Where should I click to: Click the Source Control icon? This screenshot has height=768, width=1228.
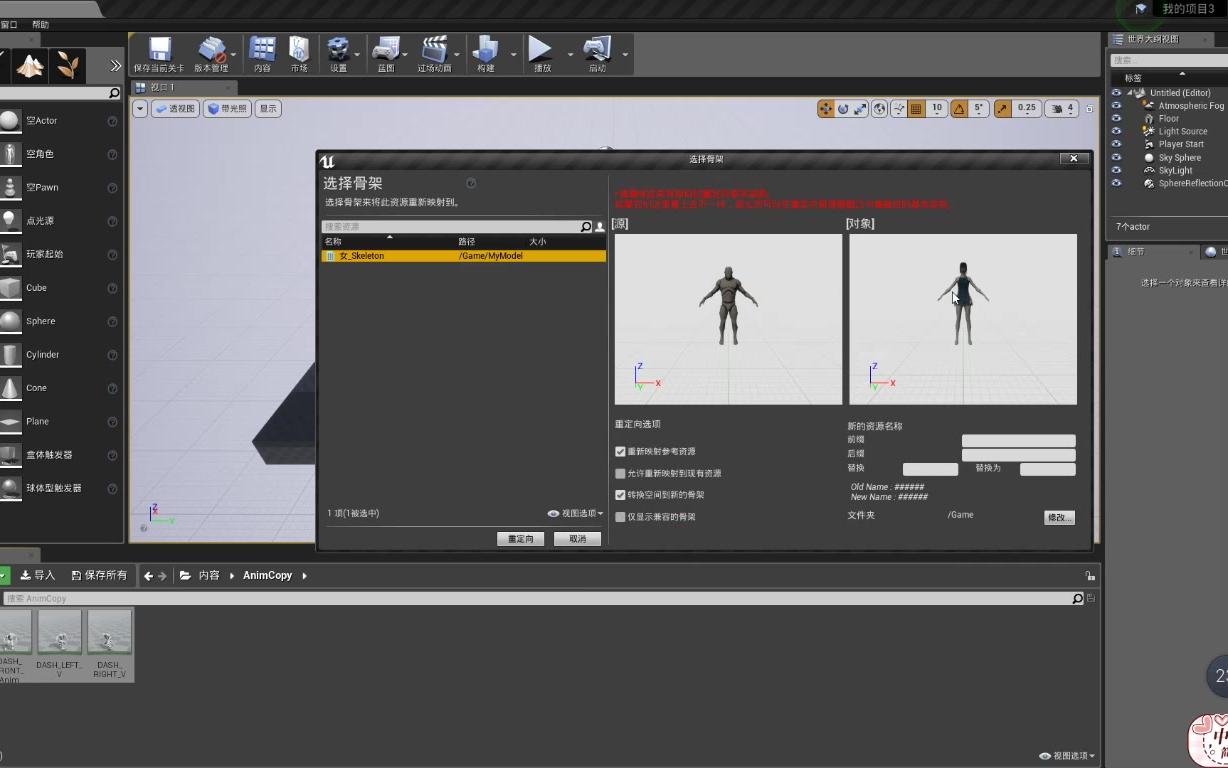tap(212, 54)
